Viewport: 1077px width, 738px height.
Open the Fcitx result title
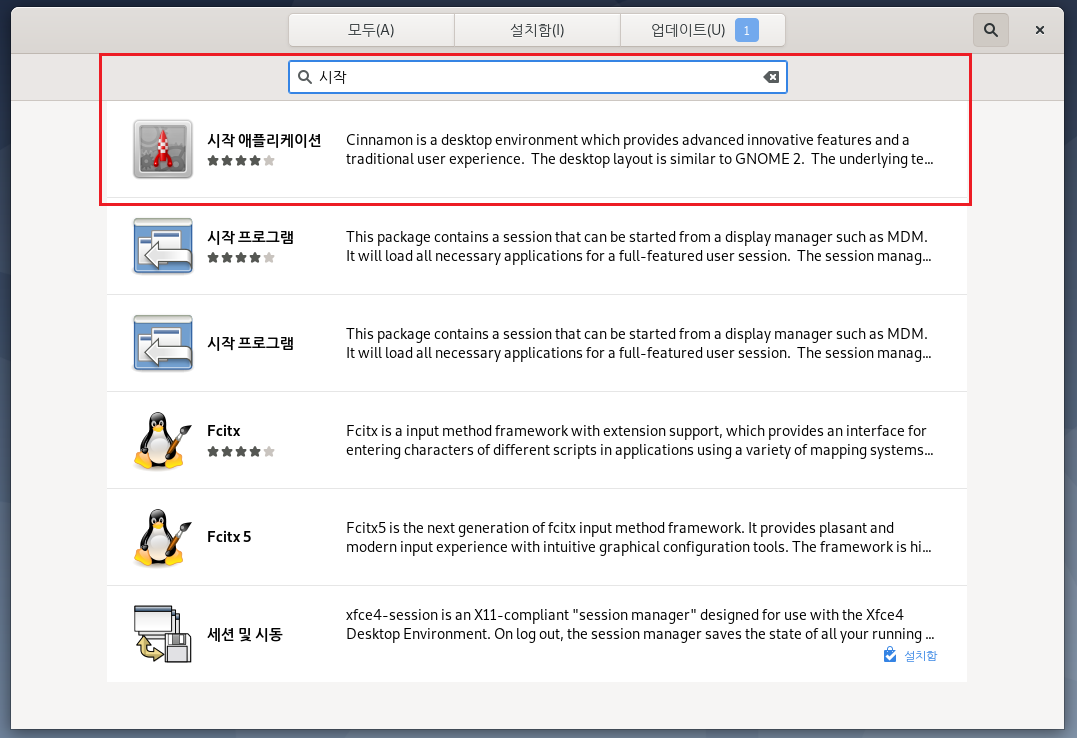coord(224,431)
